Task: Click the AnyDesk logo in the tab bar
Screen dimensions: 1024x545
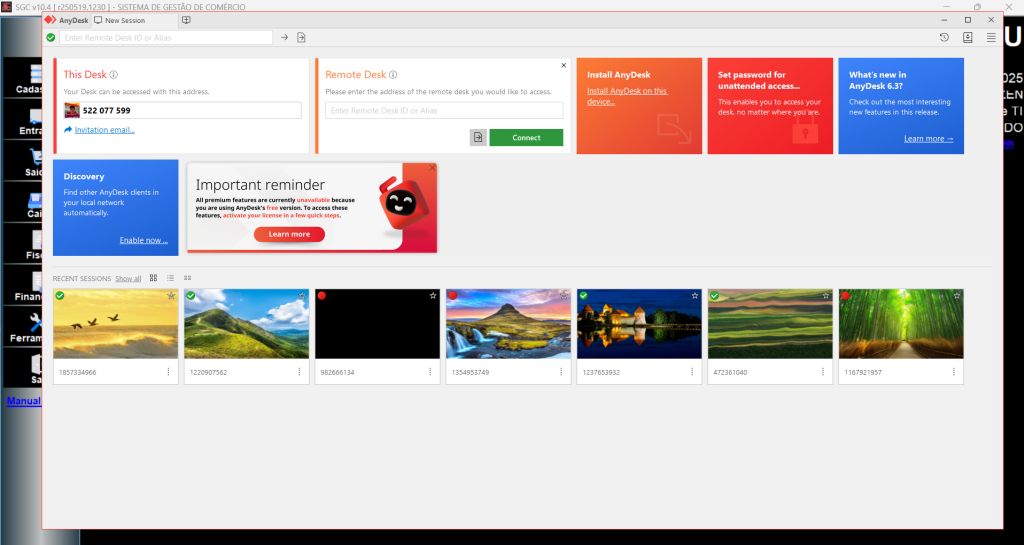Action: pos(50,20)
